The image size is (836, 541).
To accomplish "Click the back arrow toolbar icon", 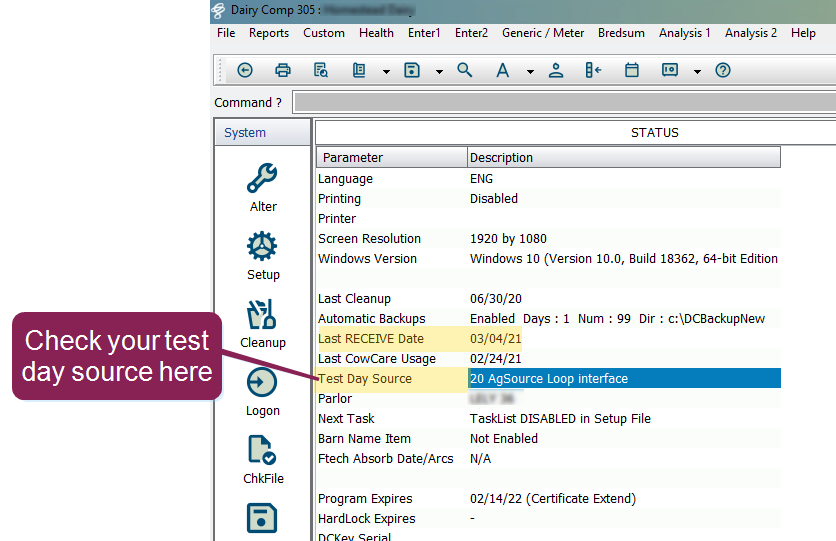I will coord(245,70).
